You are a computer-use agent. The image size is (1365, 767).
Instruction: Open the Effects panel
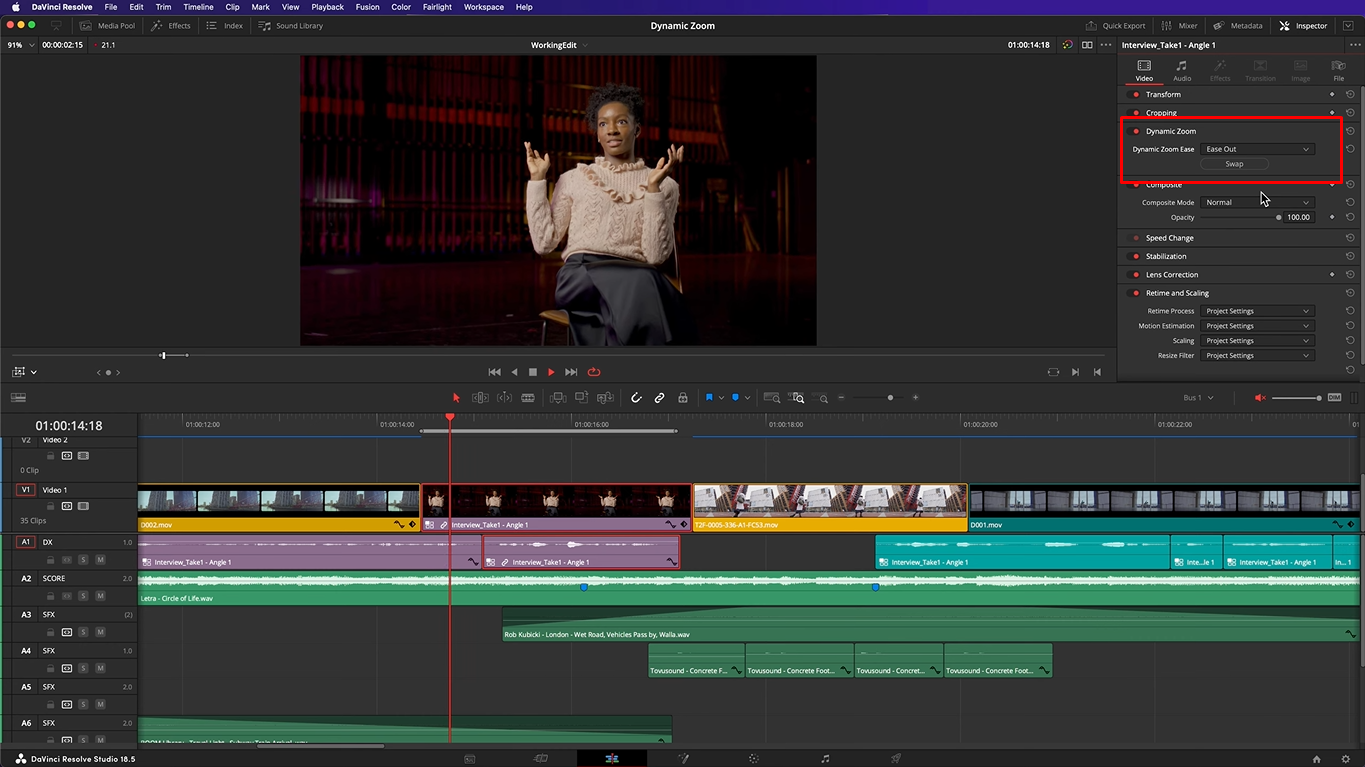[170, 25]
